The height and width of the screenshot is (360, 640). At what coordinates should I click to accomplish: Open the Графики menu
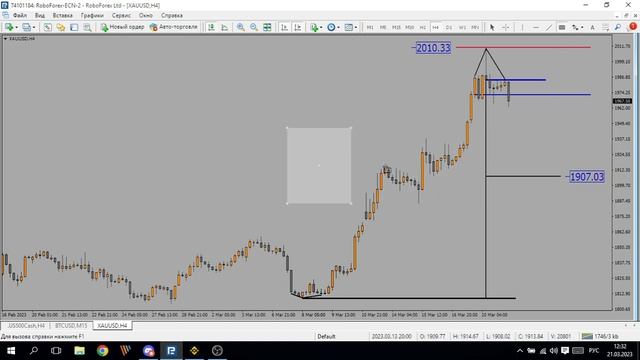(92, 16)
